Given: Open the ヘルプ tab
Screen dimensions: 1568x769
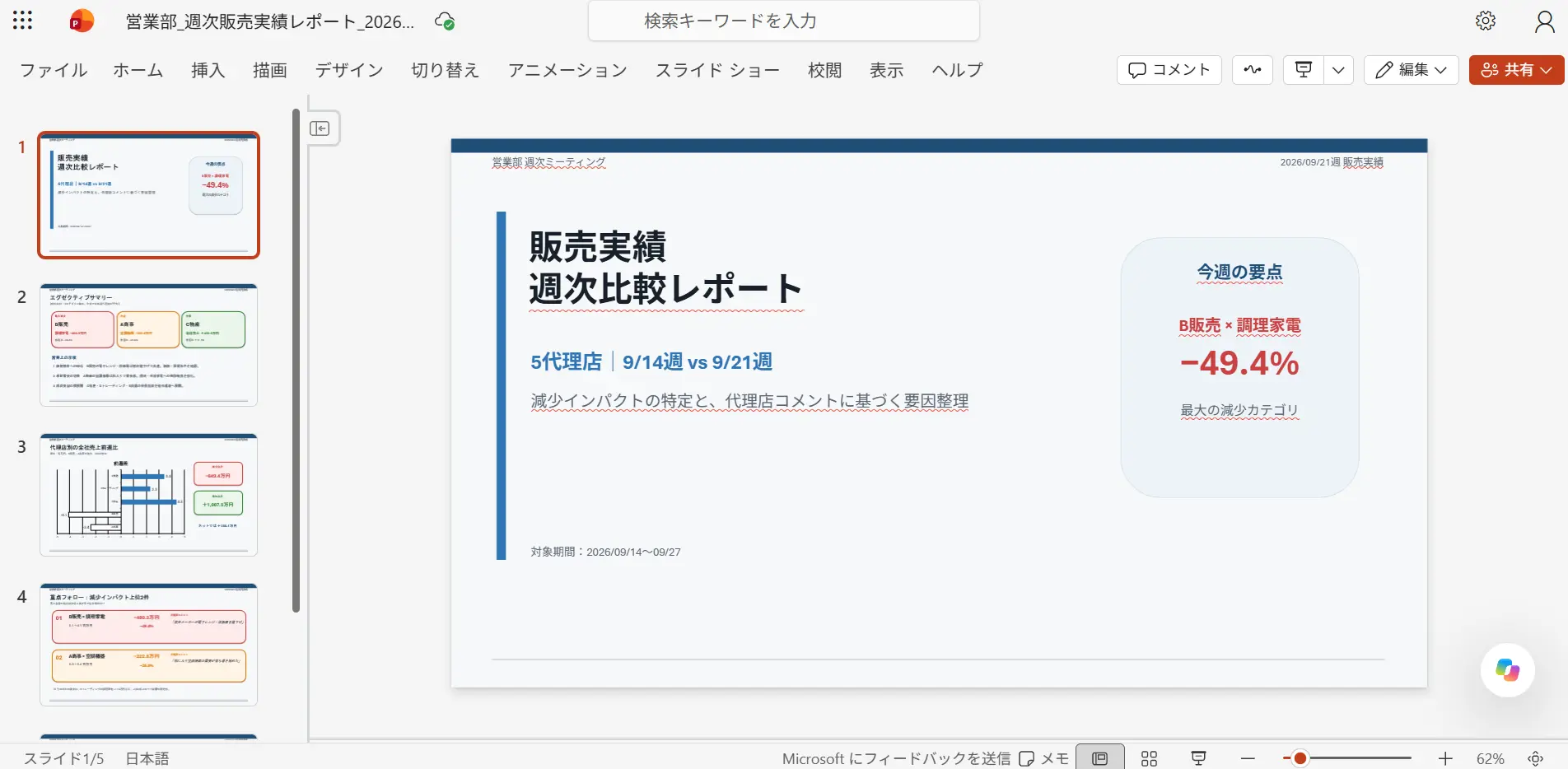Looking at the screenshot, I should 957,70.
